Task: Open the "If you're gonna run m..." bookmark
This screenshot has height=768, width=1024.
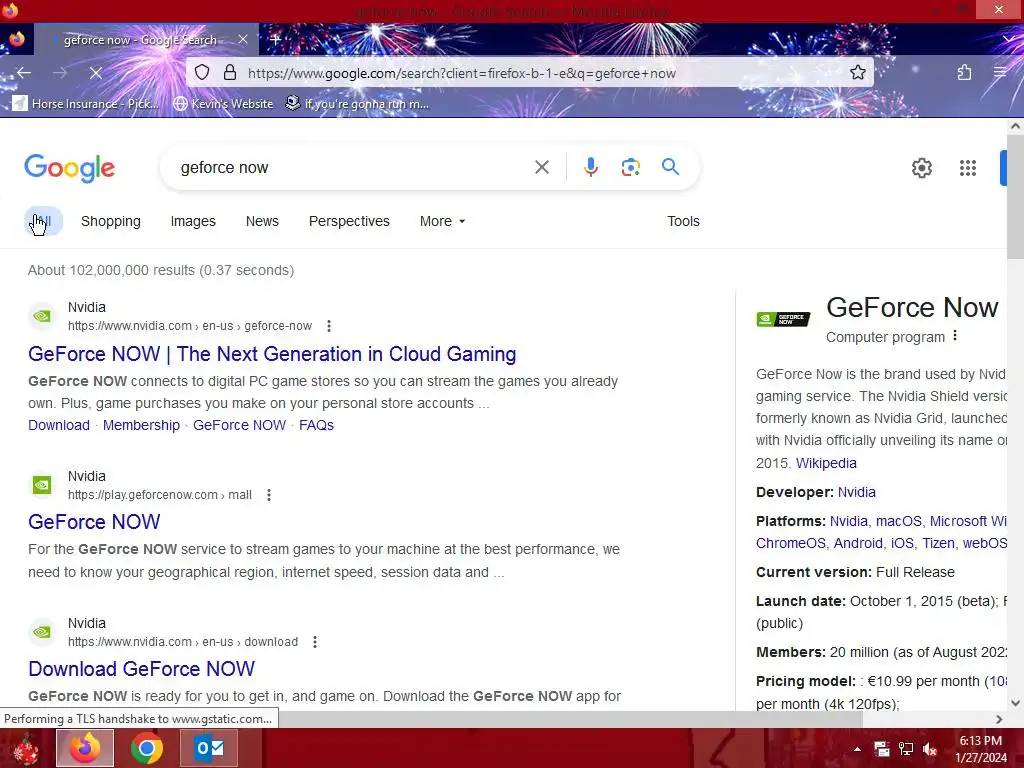Action: tap(357, 103)
